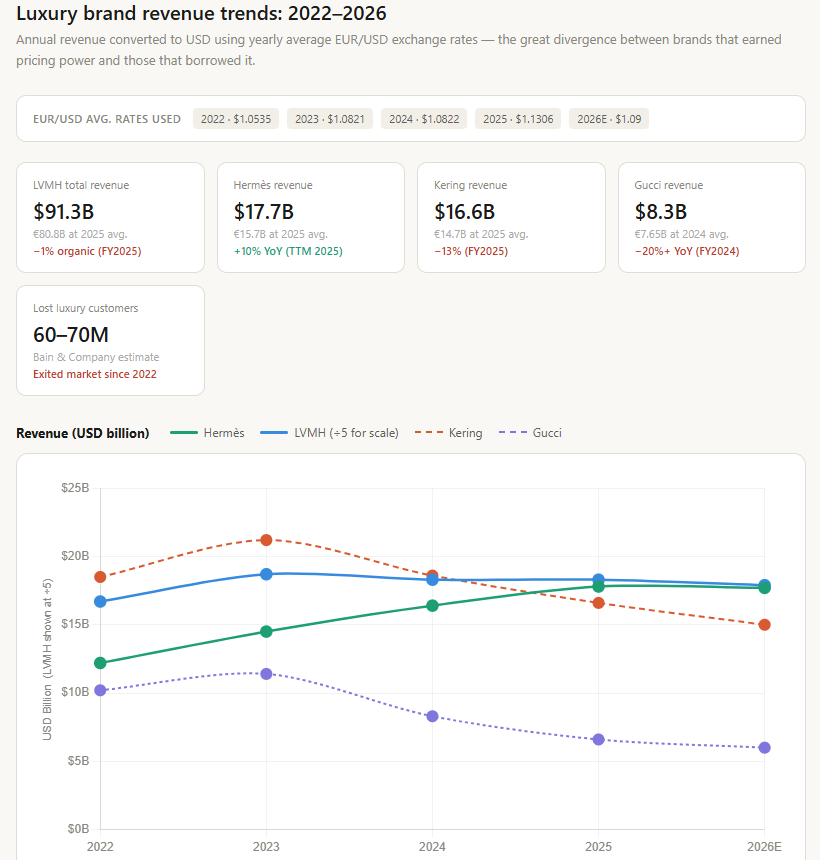Click the EUR/USD AVG. RATES USED label
Screen dimensions: 820x860
pos(107,119)
